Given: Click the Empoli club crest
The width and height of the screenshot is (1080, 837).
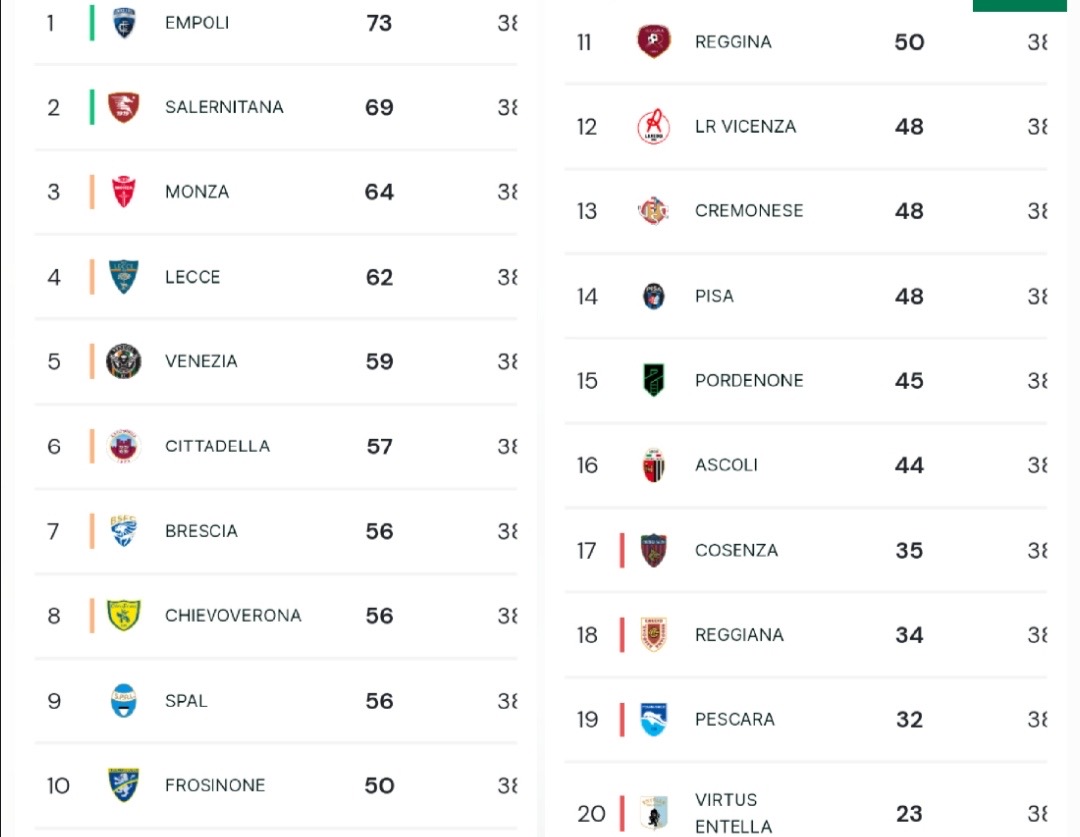Looking at the screenshot, I should click(124, 23).
